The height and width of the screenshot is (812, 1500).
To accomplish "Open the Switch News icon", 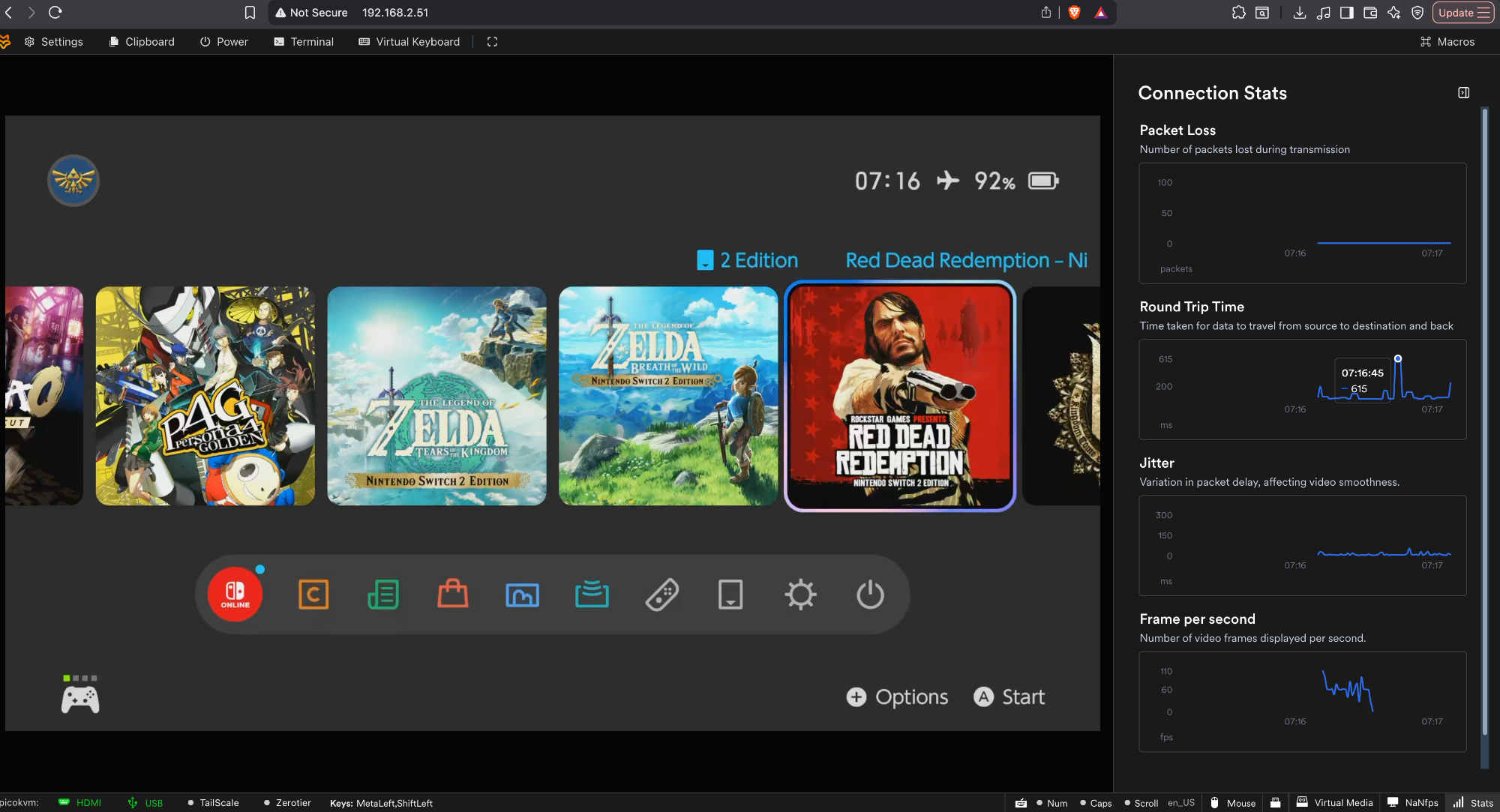I will (x=383, y=595).
